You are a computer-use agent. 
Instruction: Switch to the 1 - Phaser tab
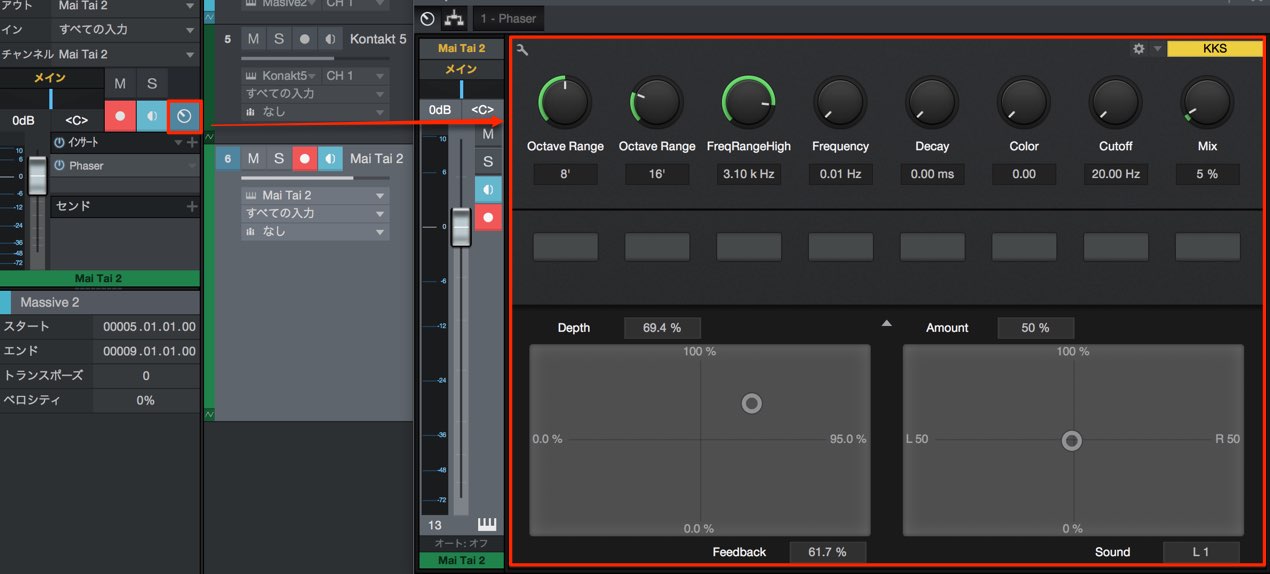point(508,18)
